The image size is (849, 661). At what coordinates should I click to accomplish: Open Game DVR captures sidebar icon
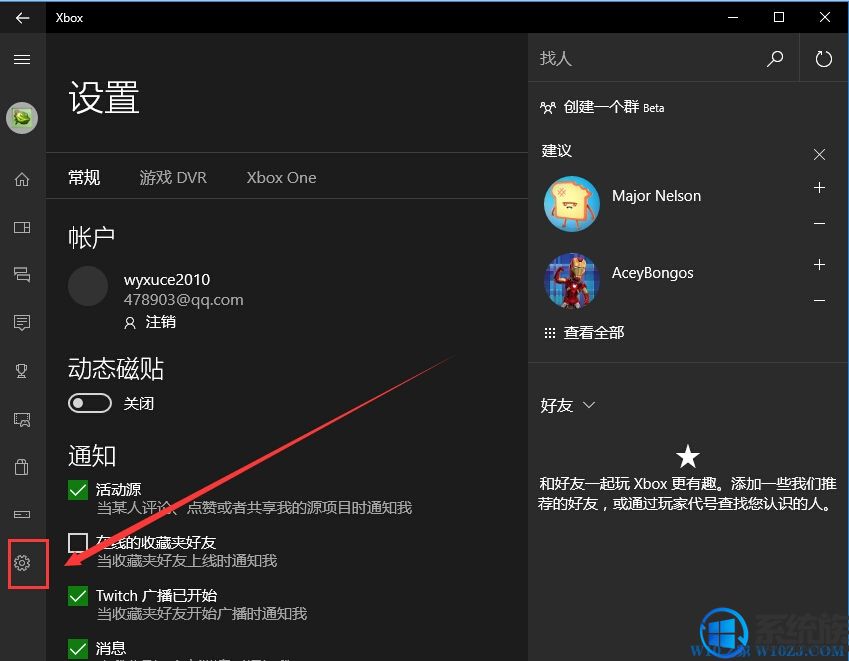22,419
